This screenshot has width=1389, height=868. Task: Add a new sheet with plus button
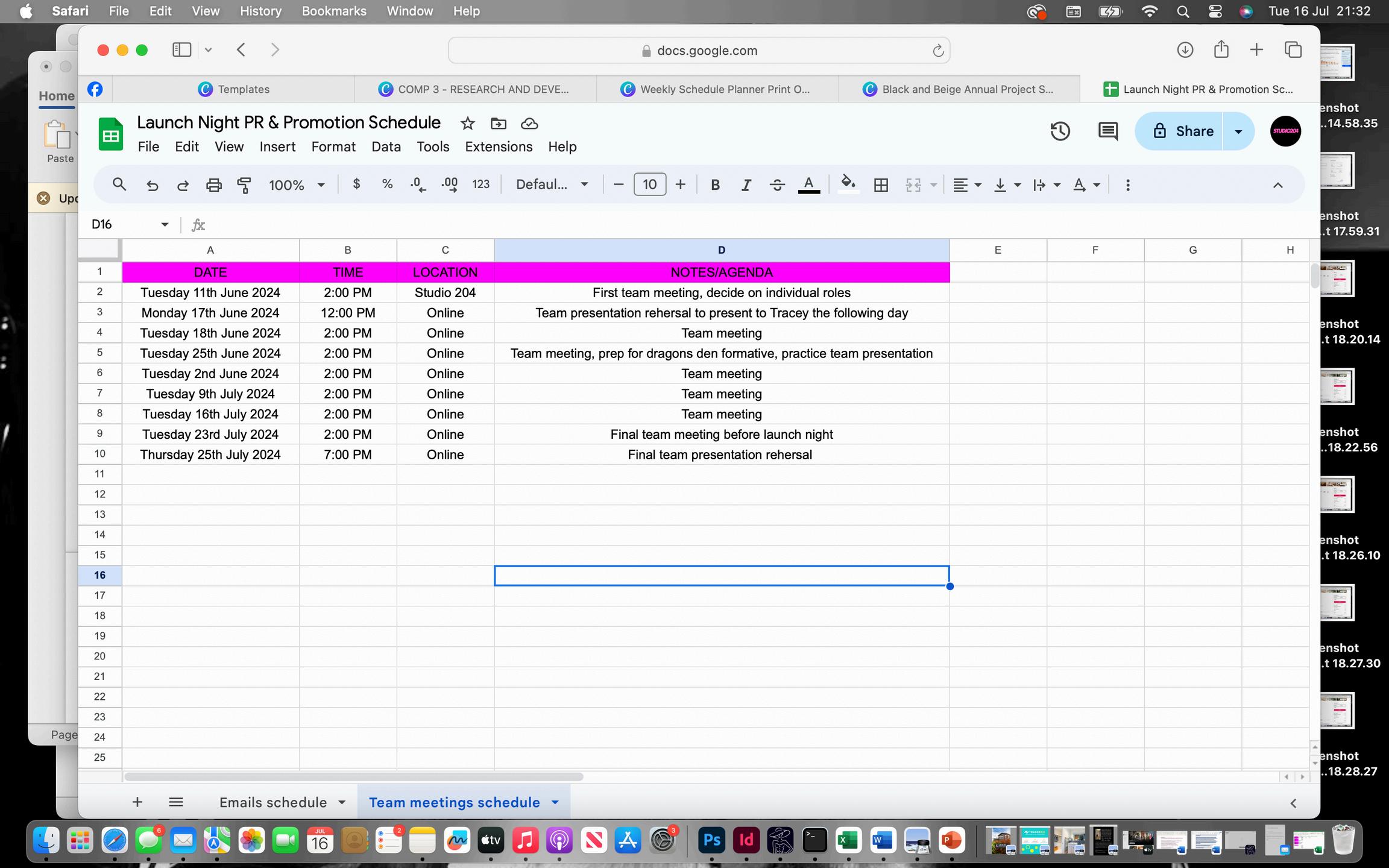coord(137,802)
